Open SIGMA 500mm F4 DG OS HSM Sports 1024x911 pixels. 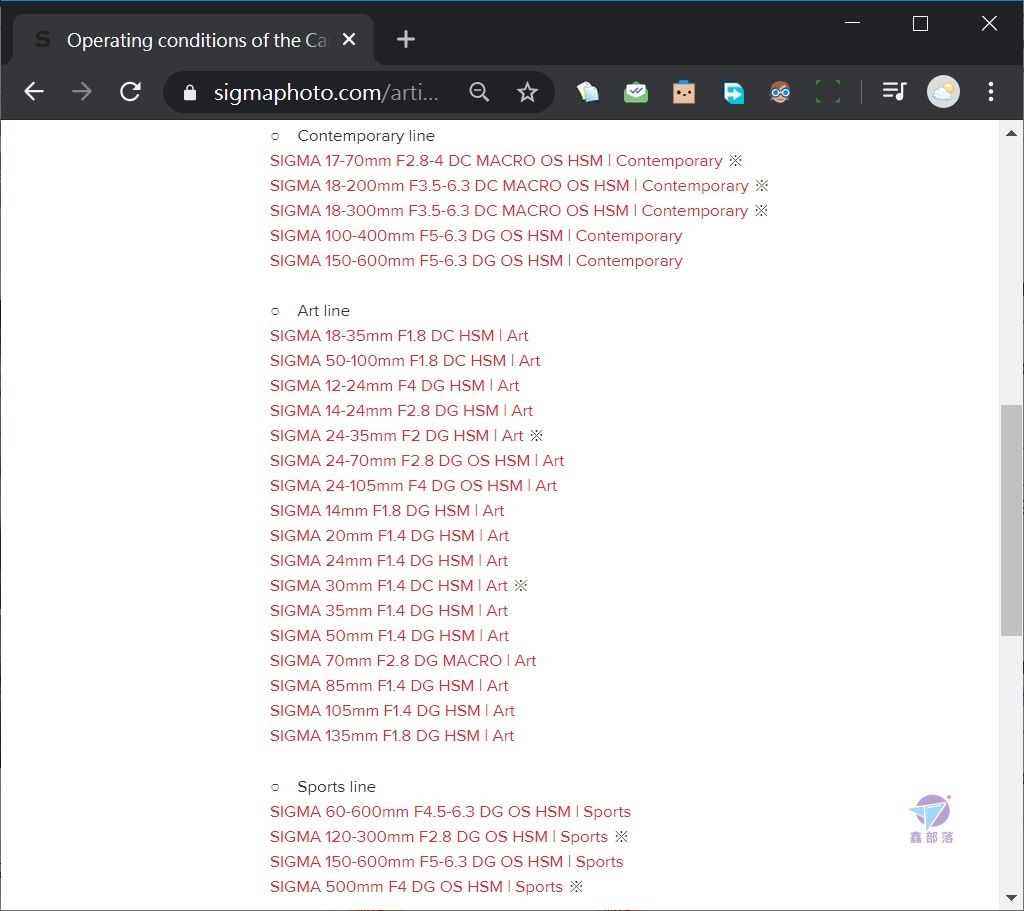[416, 887]
